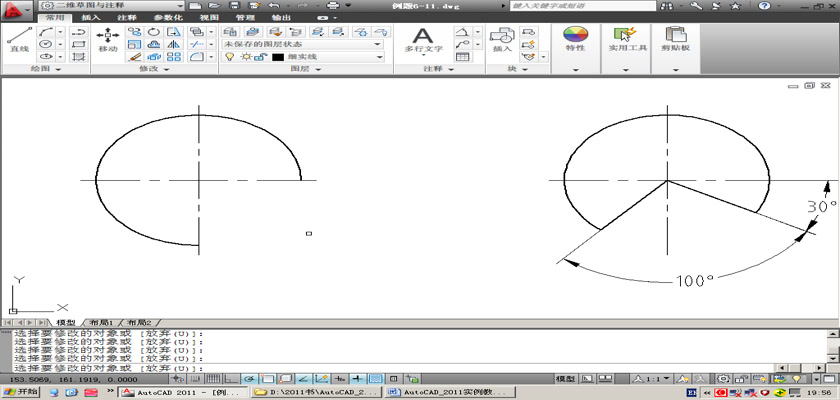Click the 模型 button in status bar

pyautogui.click(x=565, y=379)
